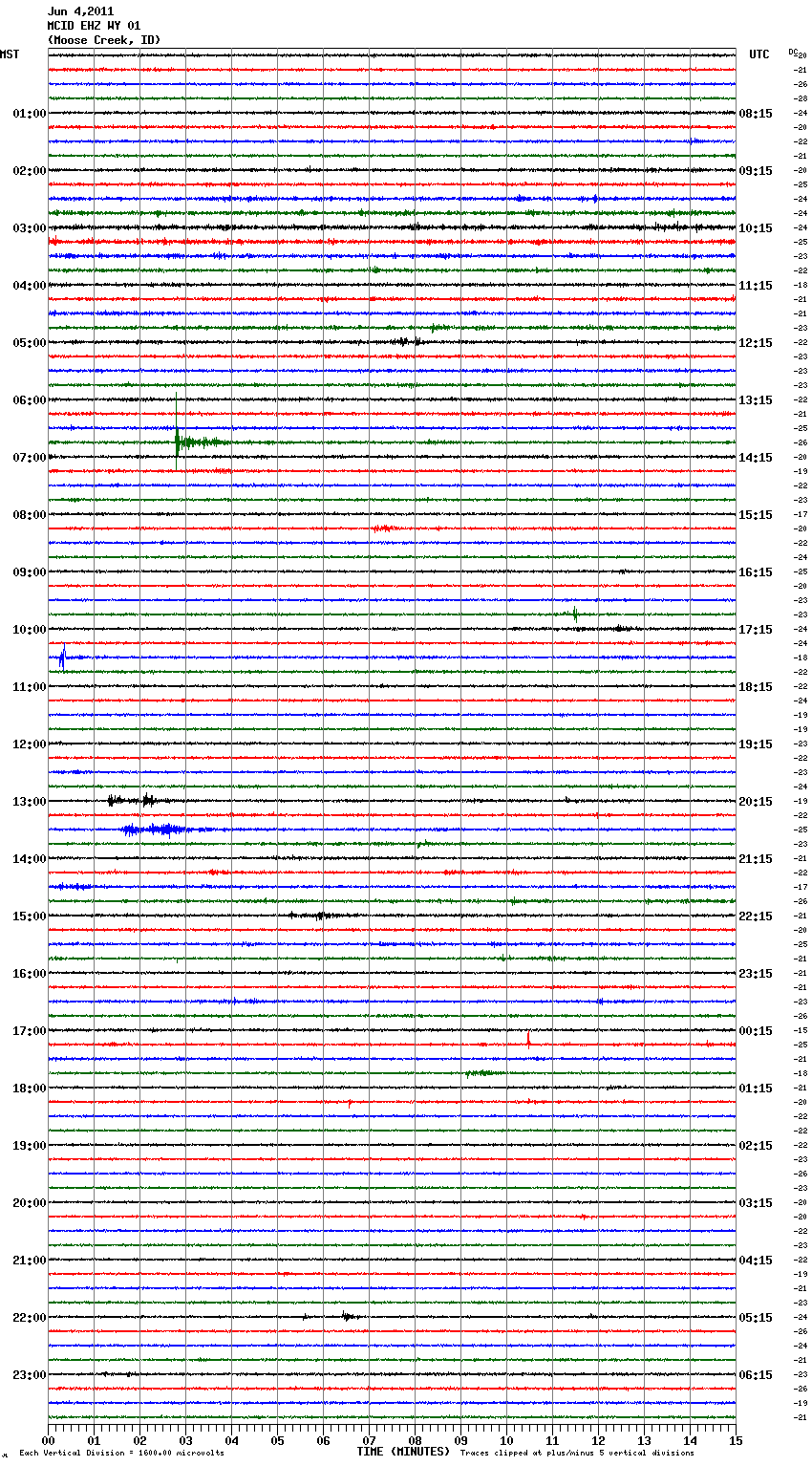This screenshot has width=812, height=1466.
Task: Click the blue event burst below the 13:00 trace
Action: pos(155,830)
